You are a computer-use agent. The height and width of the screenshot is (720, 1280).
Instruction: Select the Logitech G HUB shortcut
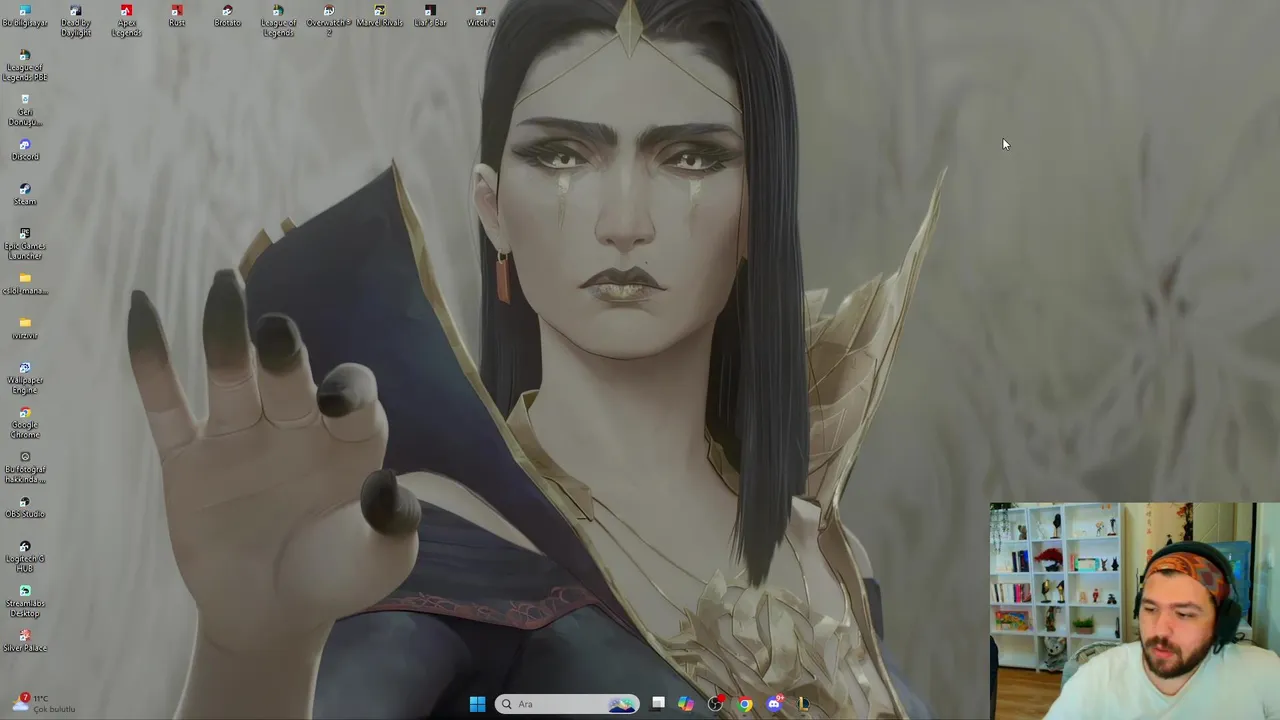(25, 558)
